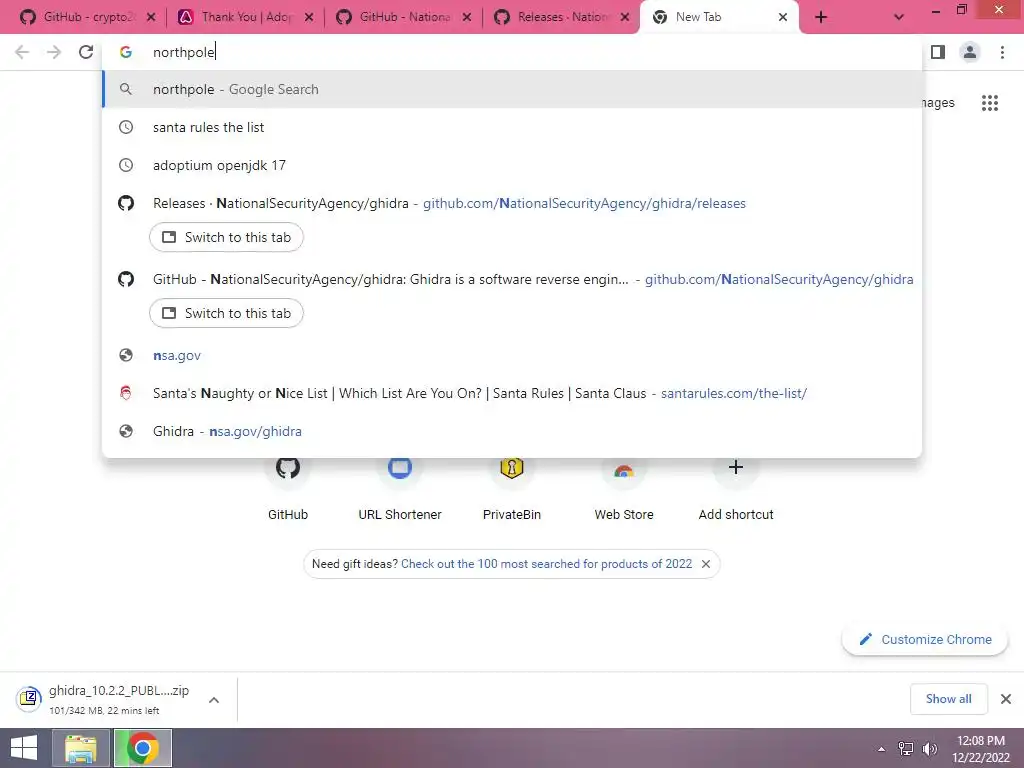Dismiss the gift ideas promo

pyautogui.click(x=706, y=564)
